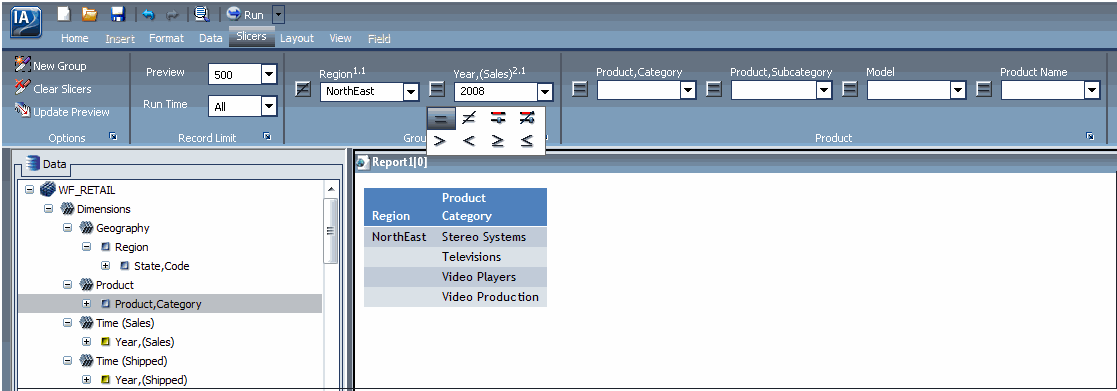Click the Region slicer operator button
Image resolution: width=1117 pixels, height=391 pixels.
tap(303, 90)
